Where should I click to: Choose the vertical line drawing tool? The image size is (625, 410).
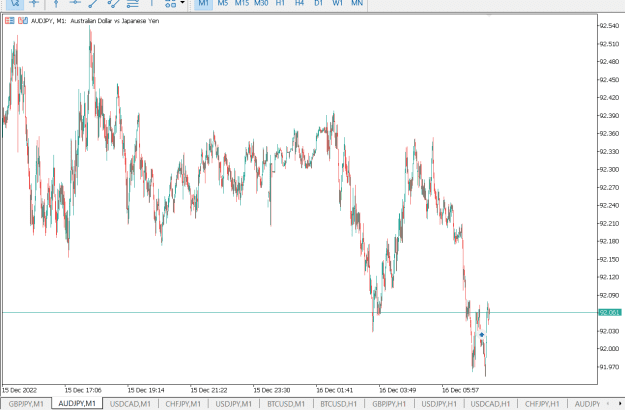click(56, 3)
